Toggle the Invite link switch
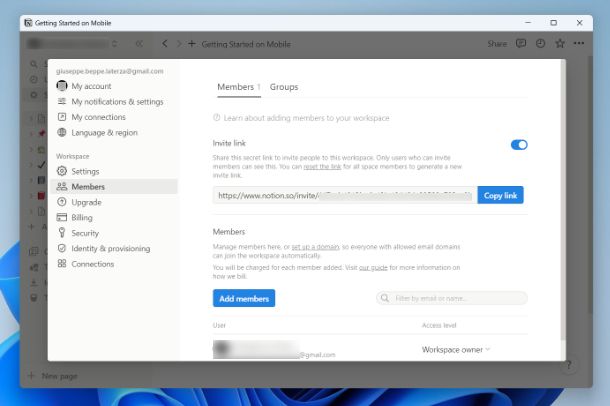 [x=519, y=145]
